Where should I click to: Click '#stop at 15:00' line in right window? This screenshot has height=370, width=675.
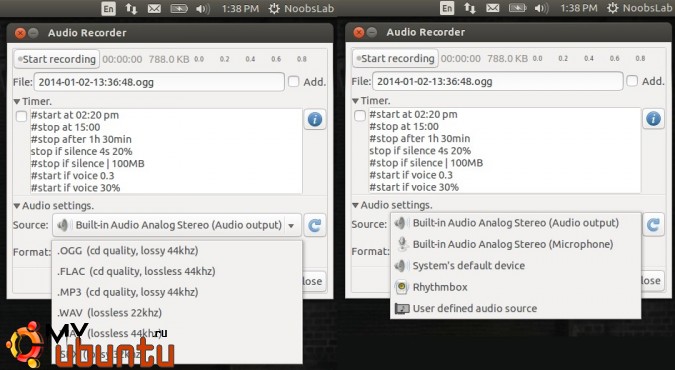(x=404, y=127)
